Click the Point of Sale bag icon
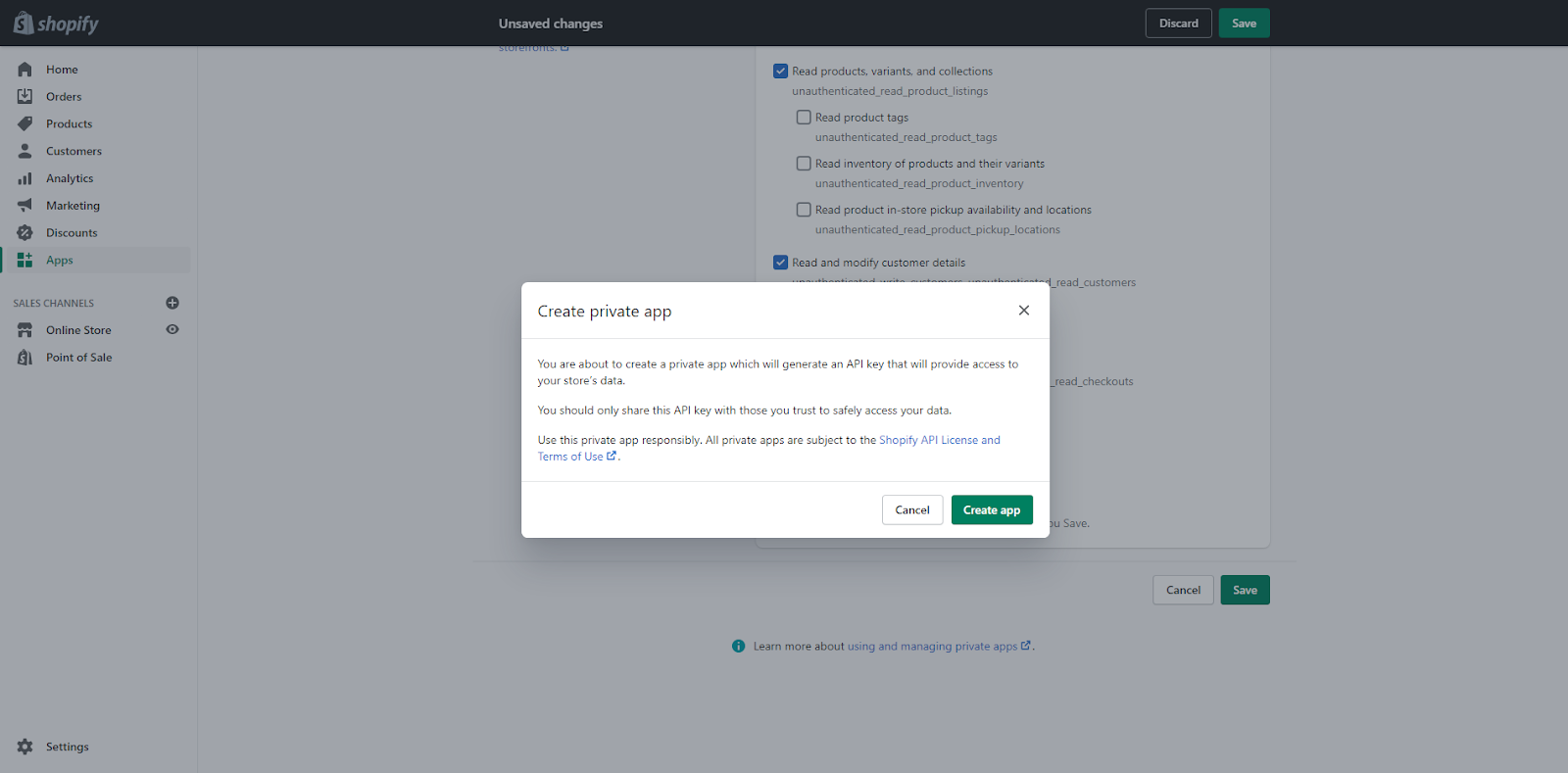 pos(24,358)
